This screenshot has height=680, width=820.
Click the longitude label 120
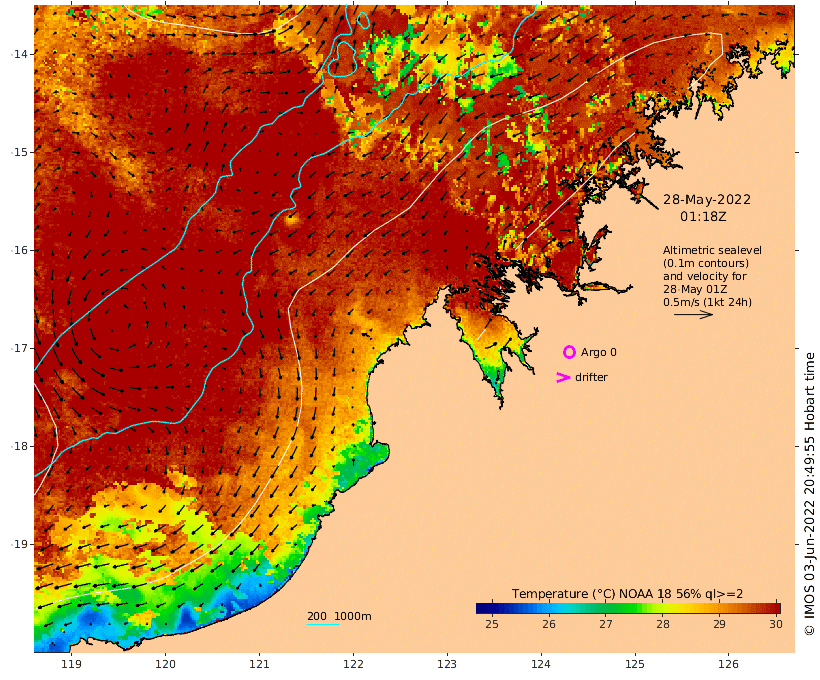[x=165, y=664]
